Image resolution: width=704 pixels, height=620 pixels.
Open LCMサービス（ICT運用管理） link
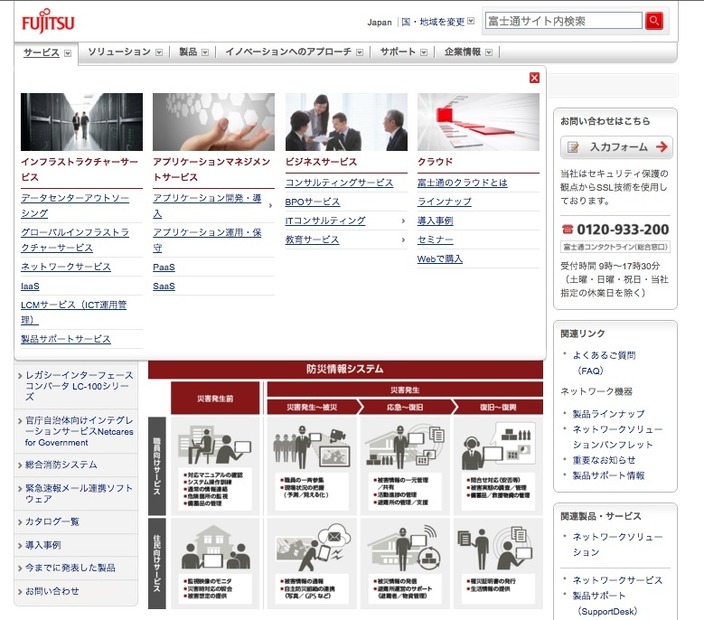point(74,312)
